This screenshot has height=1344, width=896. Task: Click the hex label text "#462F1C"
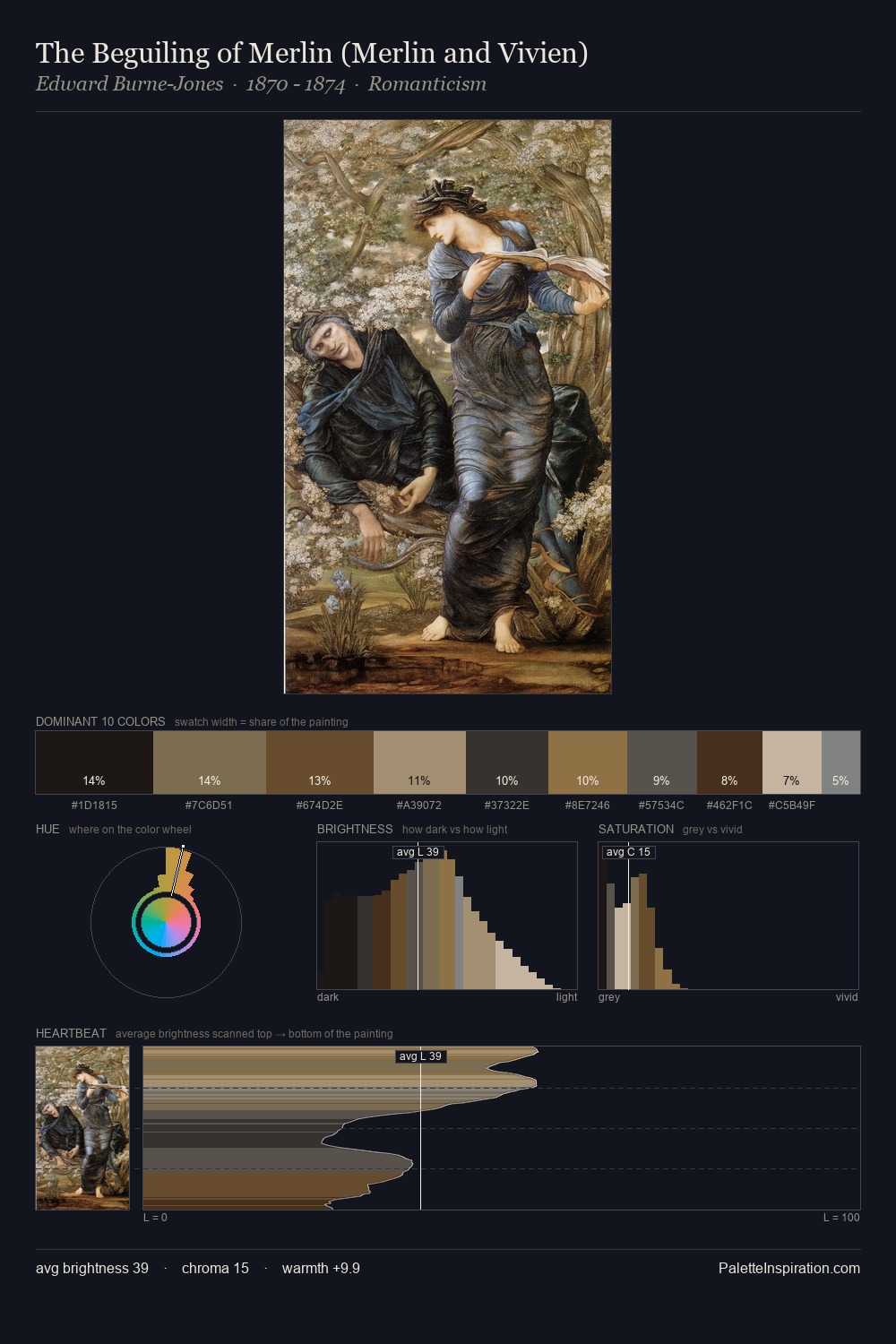(x=729, y=806)
